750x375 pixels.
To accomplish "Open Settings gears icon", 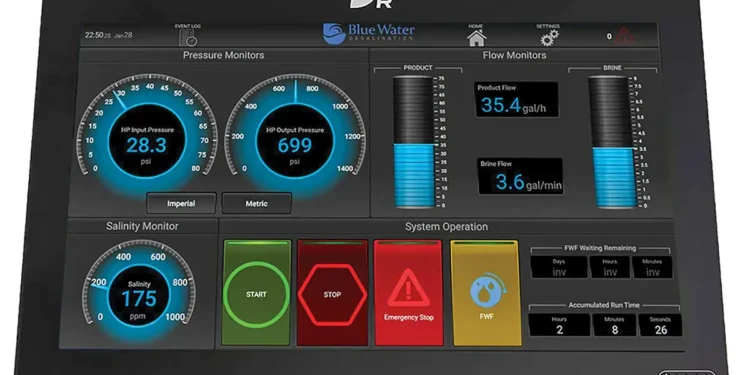I will coord(549,37).
